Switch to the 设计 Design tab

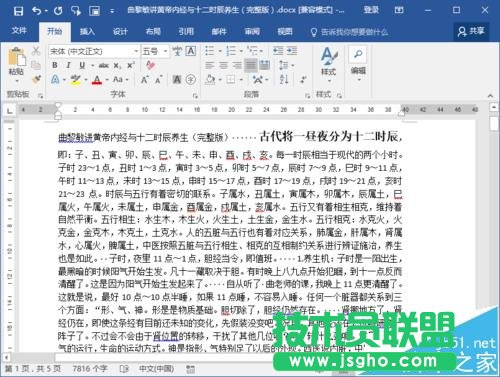click(x=120, y=32)
